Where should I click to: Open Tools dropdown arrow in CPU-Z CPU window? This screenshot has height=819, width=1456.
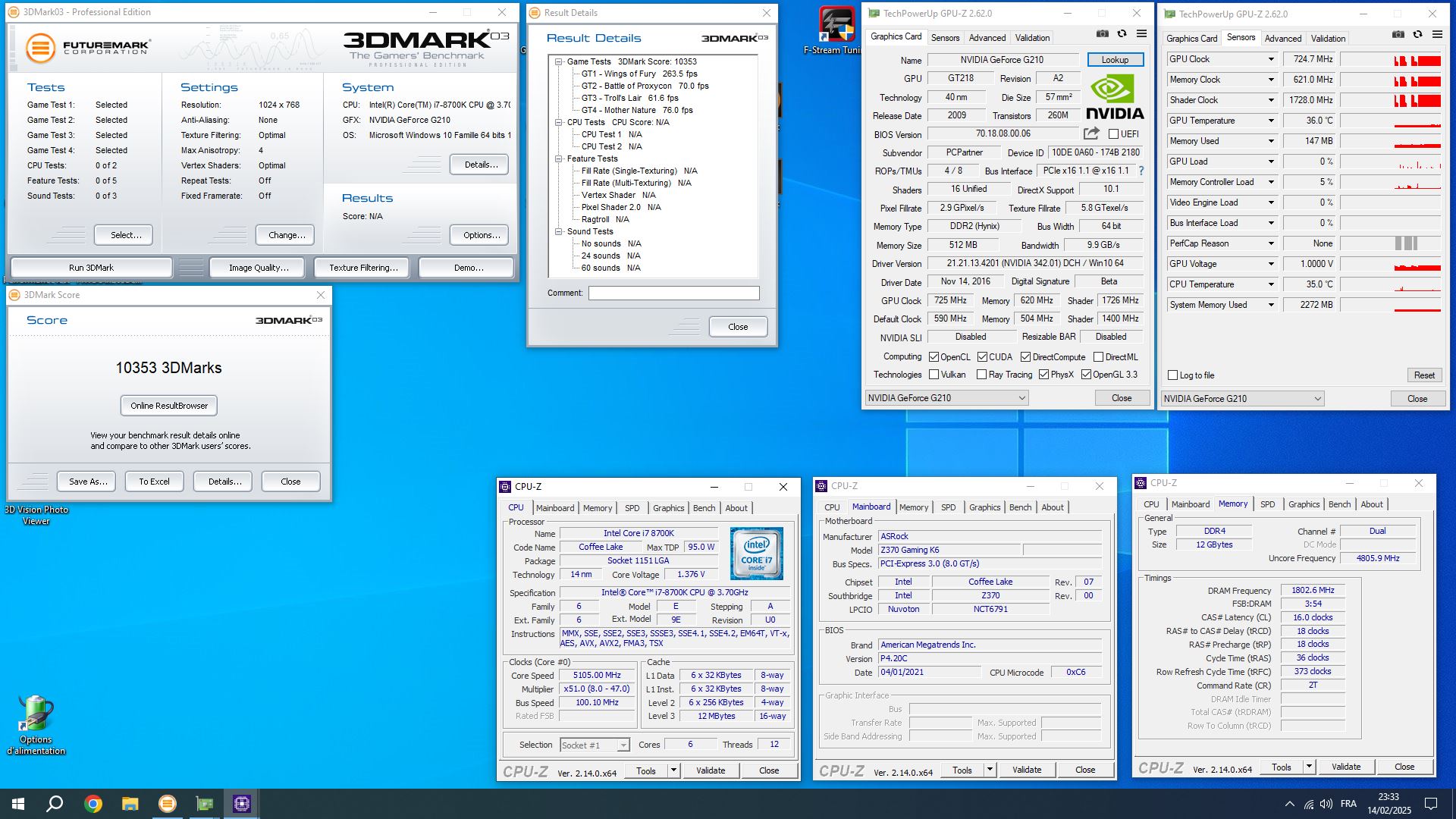click(673, 770)
